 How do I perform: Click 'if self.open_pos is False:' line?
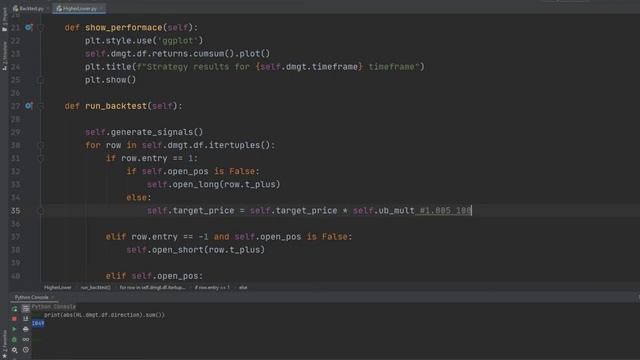193,171
